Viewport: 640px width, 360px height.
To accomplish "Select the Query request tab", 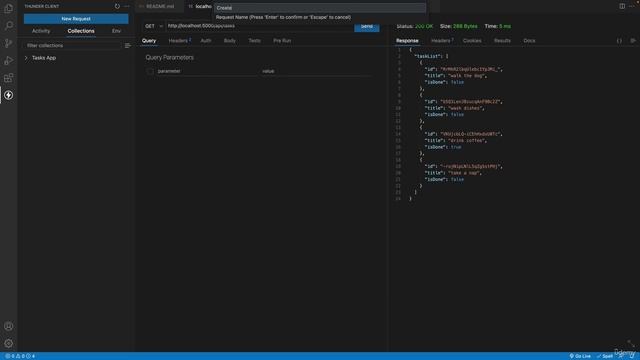I will (x=149, y=41).
